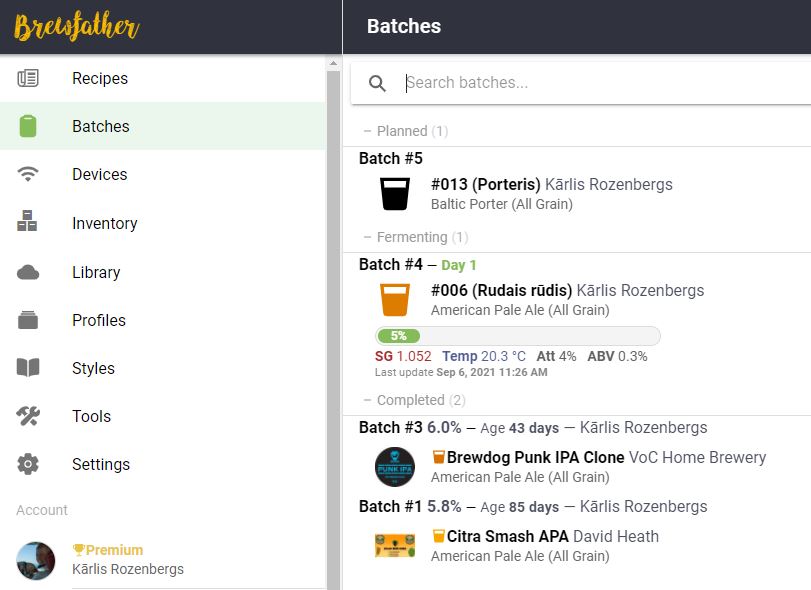811x590 pixels.
Task: Click the Recipes newspaper icon
Action: 28,78
